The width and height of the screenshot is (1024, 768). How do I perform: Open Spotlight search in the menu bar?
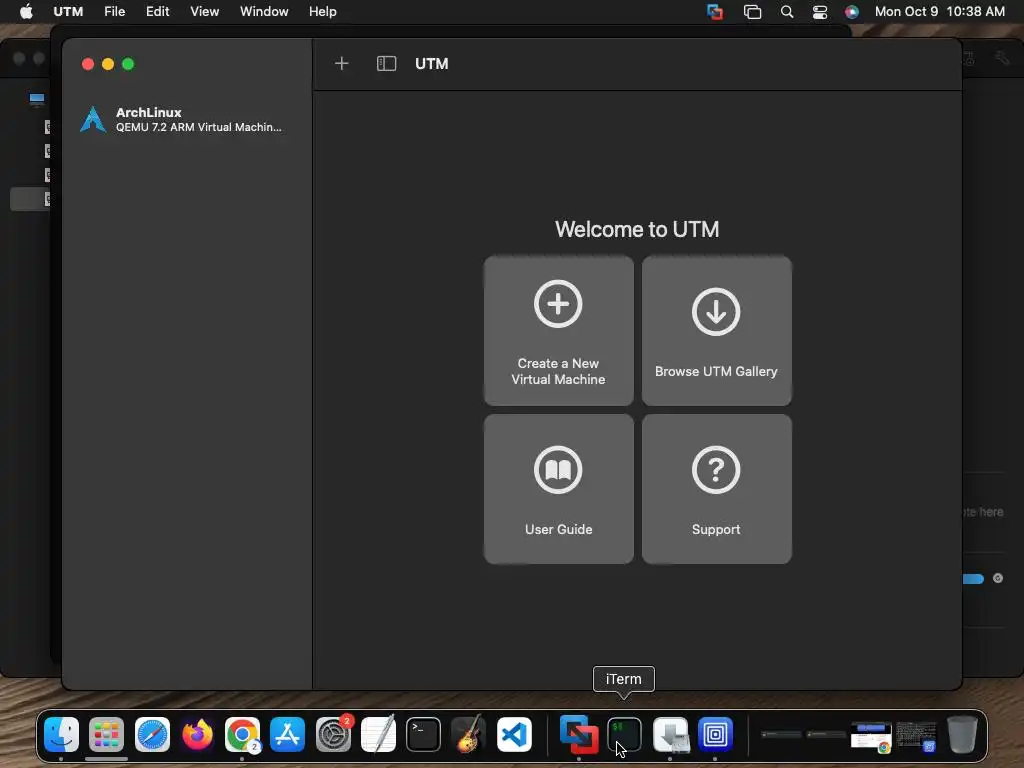(x=787, y=12)
